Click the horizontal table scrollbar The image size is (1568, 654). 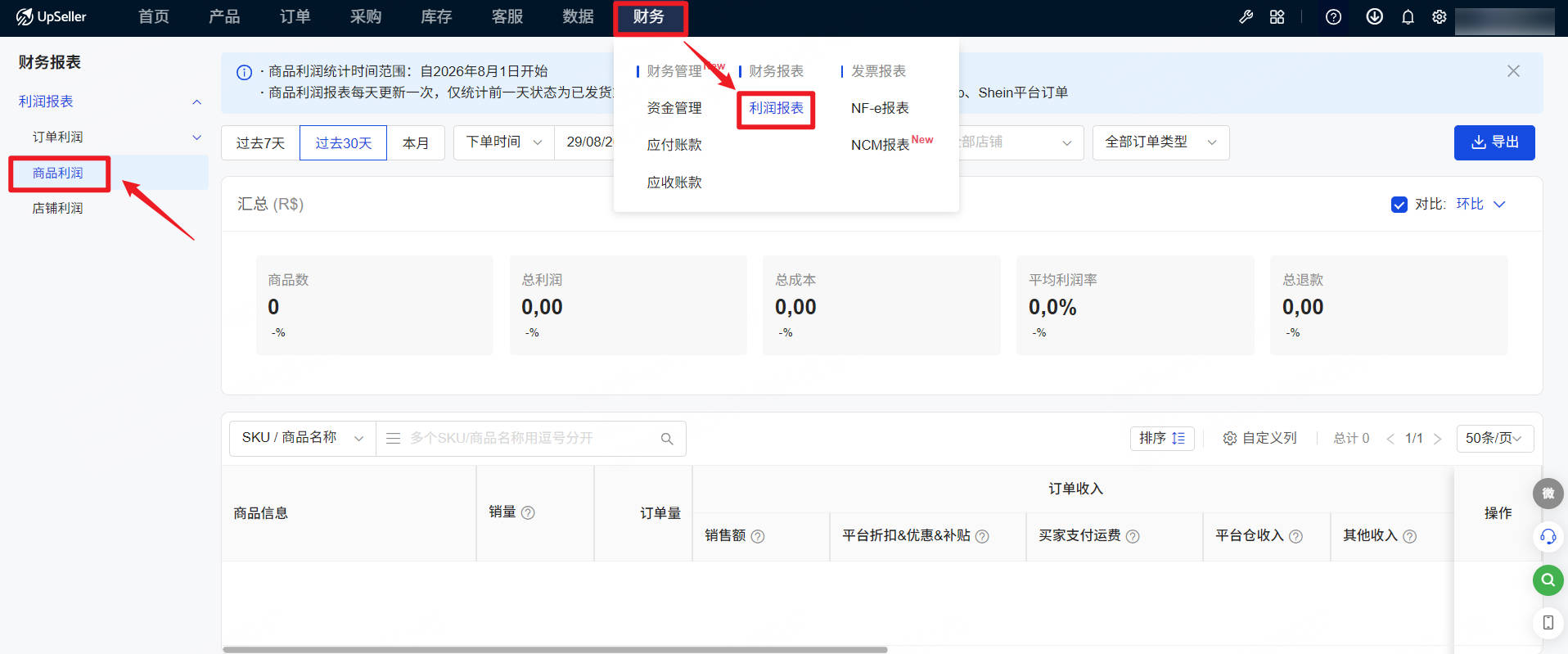click(555, 650)
